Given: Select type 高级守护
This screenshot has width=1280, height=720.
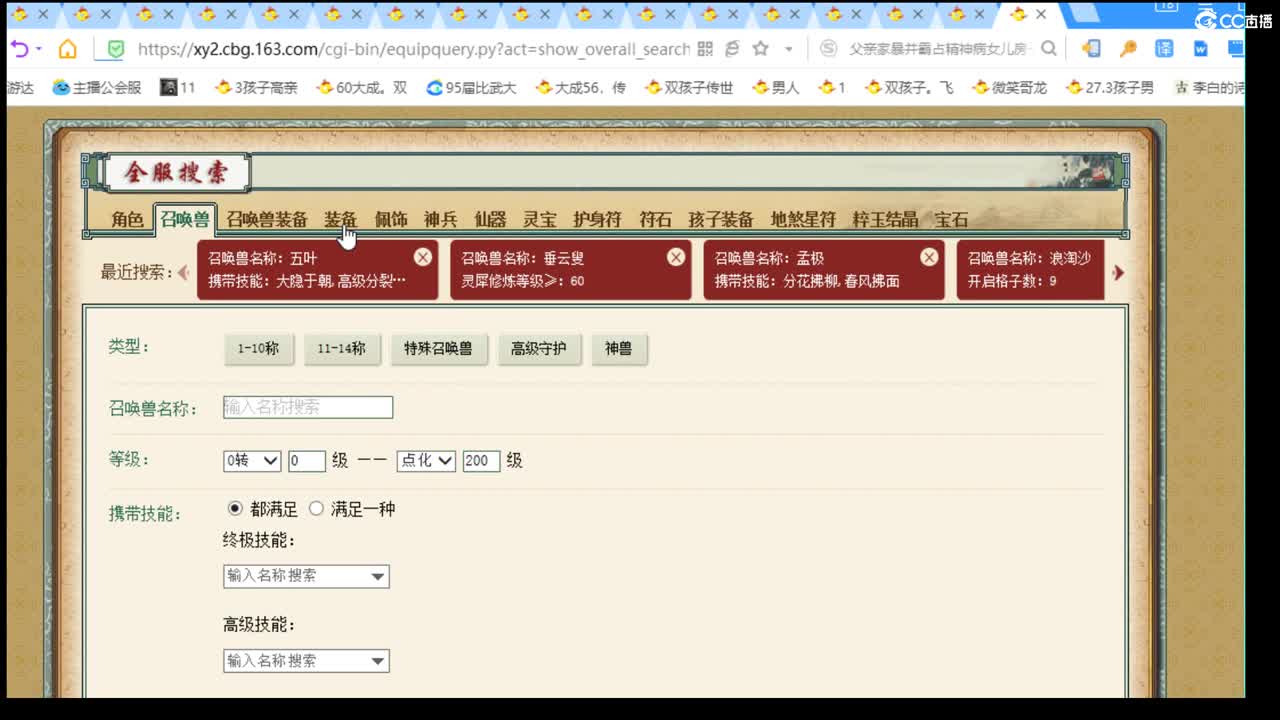Looking at the screenshot, I should [539, 349].
